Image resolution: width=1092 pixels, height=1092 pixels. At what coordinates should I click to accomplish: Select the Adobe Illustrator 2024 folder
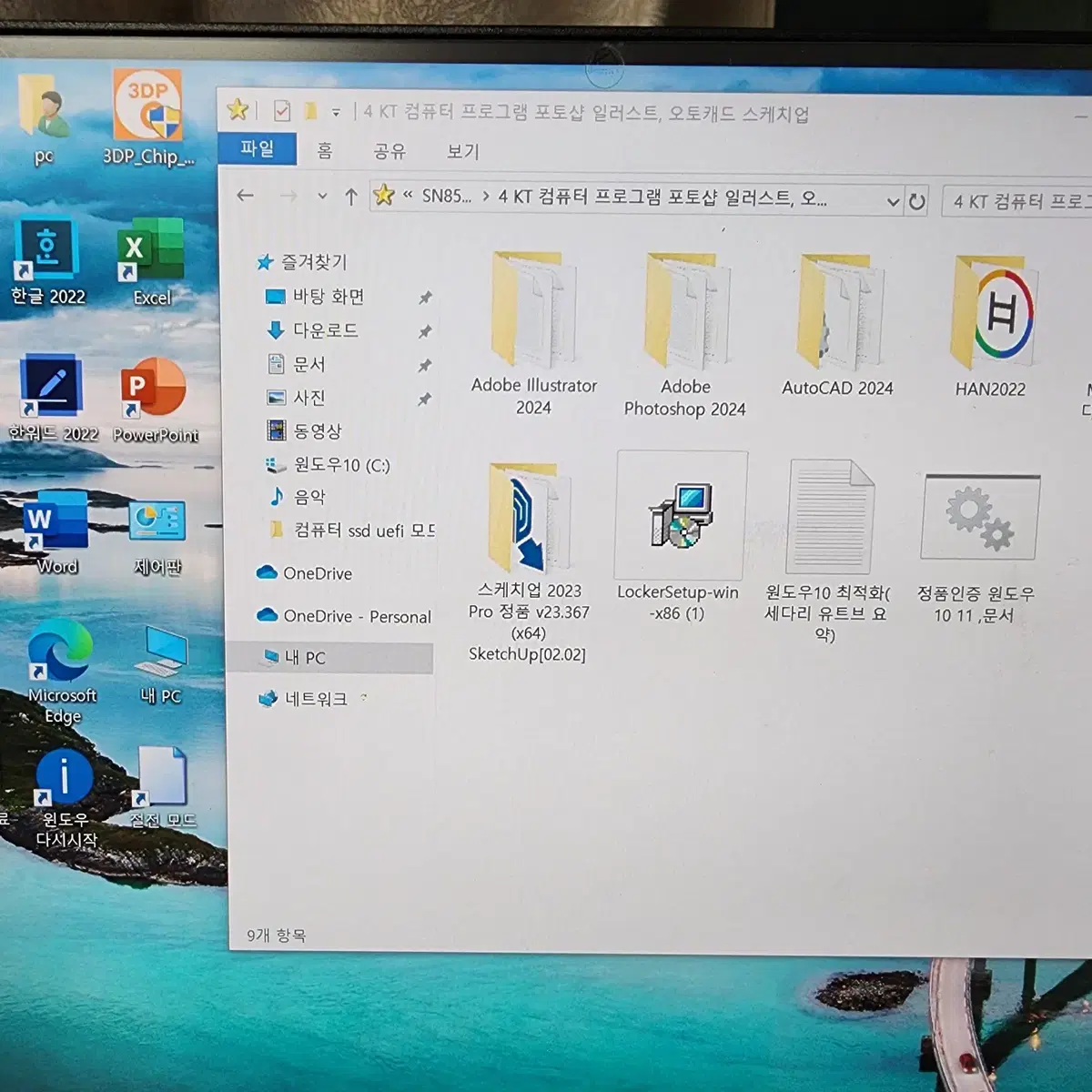point(534,335)
